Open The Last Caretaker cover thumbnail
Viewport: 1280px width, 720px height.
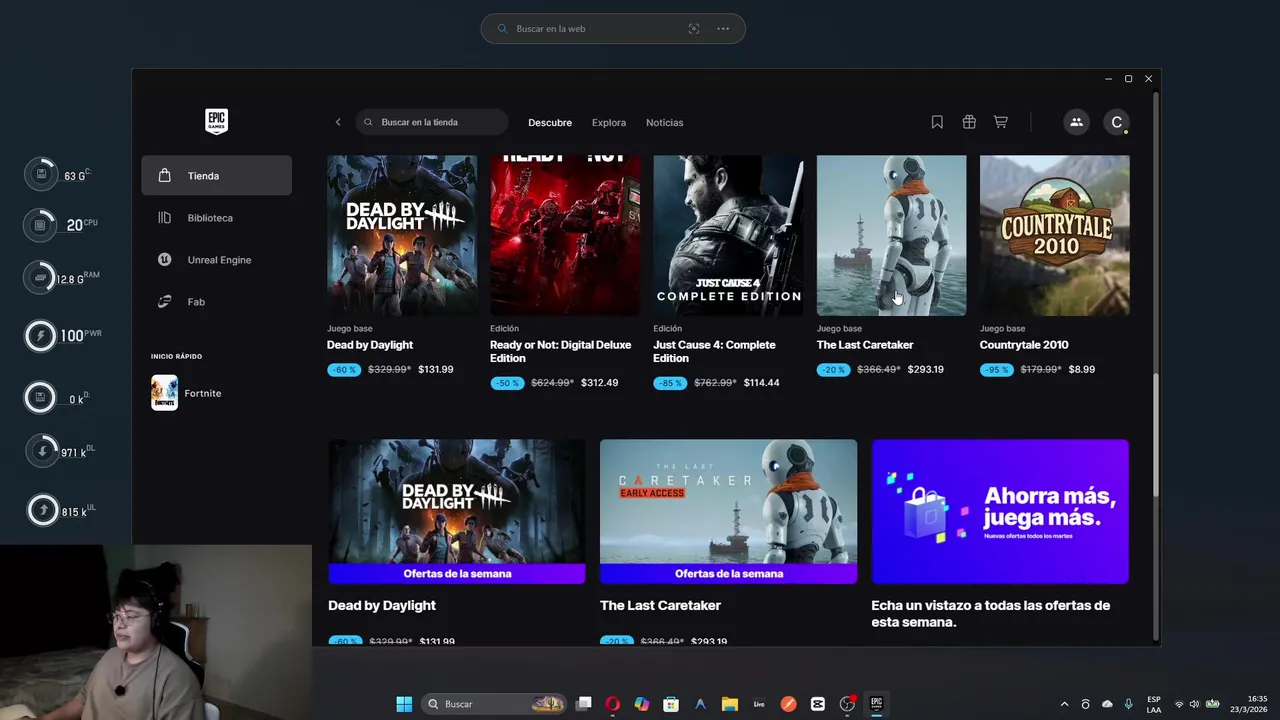pyautogui.click(x=891, y=235)
